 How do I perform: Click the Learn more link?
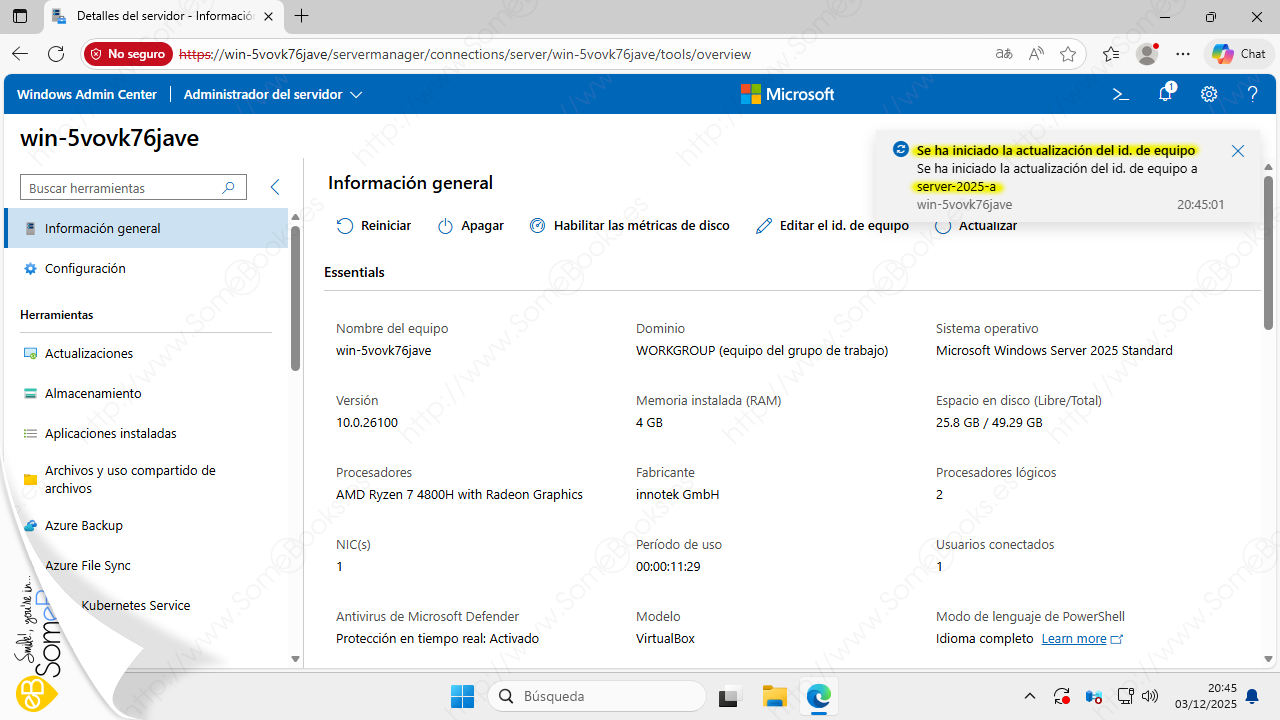coord(1074,638)
